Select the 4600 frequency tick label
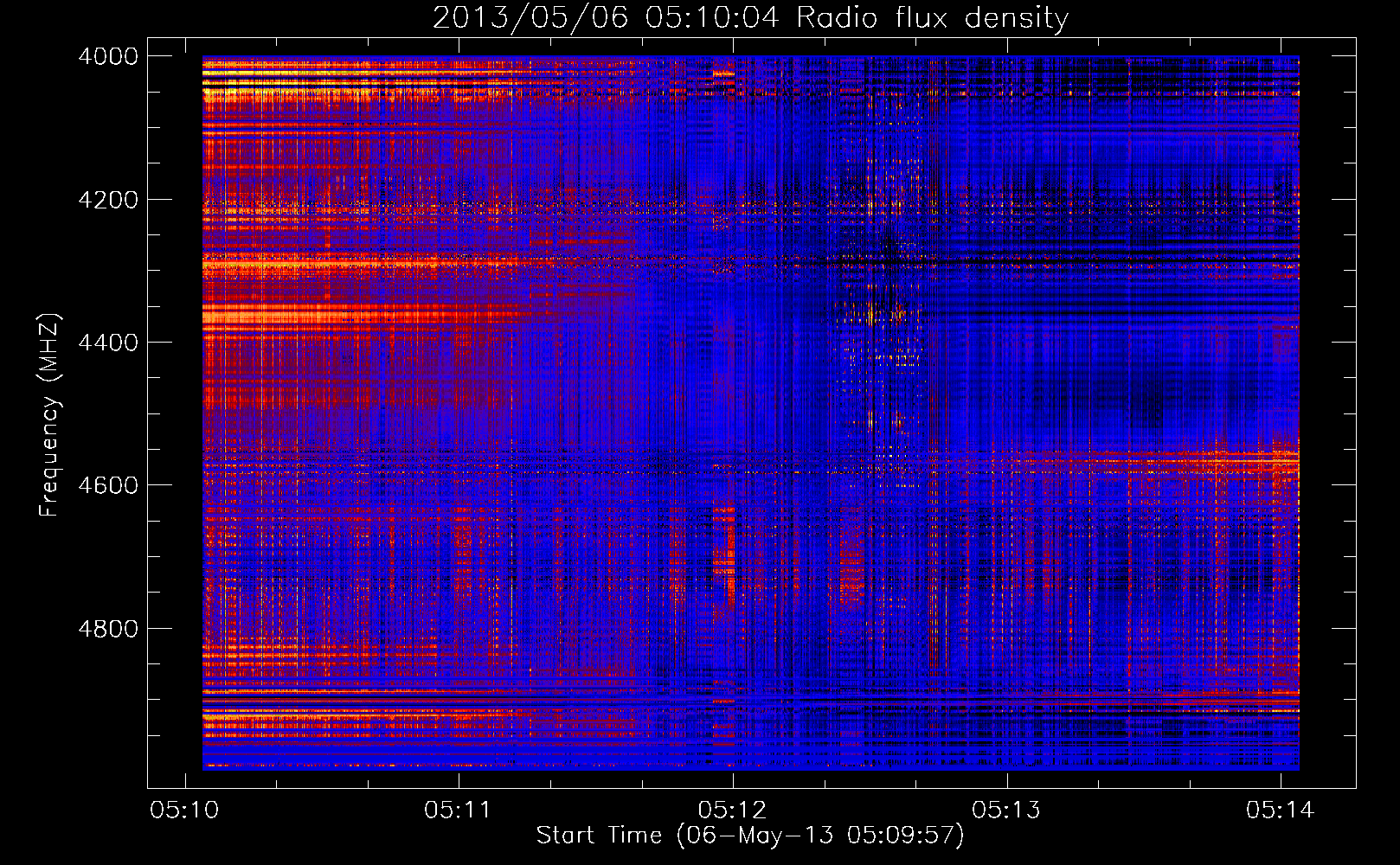 coord(108,485)
